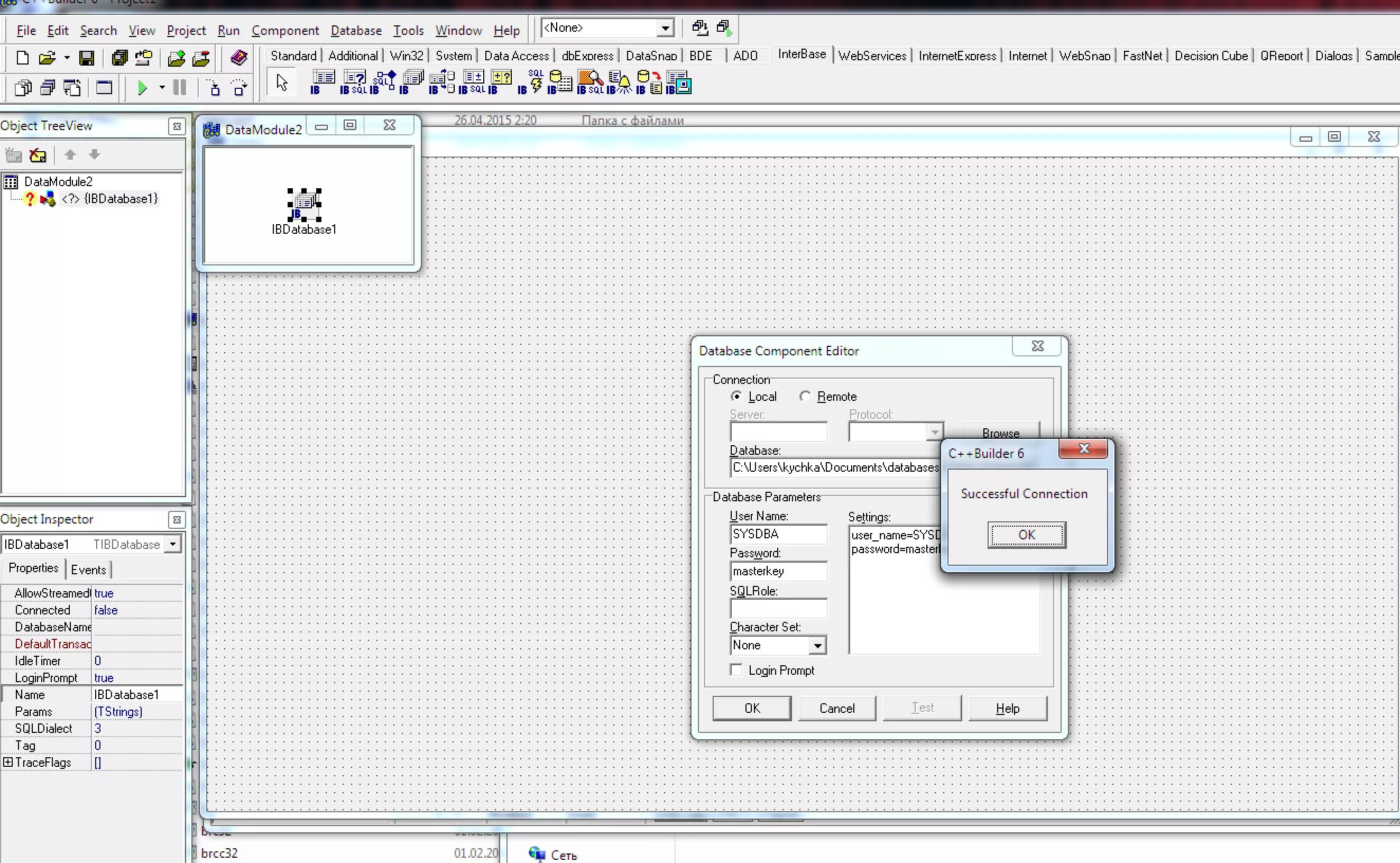Enable the Login Prompt checkbox
The width and height of the screenshot is (1400, 863).
pyautogui.click(x=736, y=670)
